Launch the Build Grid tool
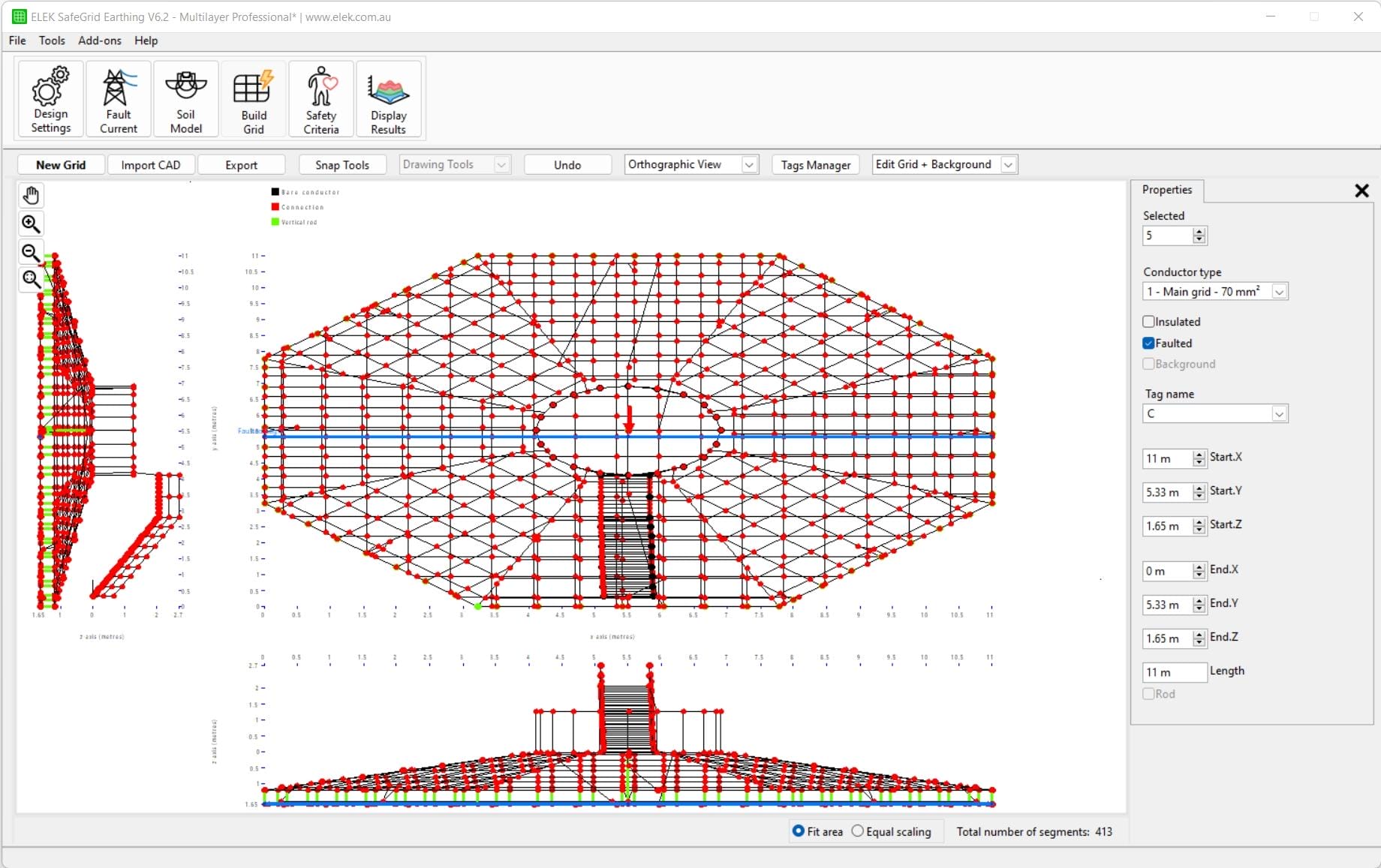The height and width of the screenshot is (868, 1381). (x=253, y=99)
